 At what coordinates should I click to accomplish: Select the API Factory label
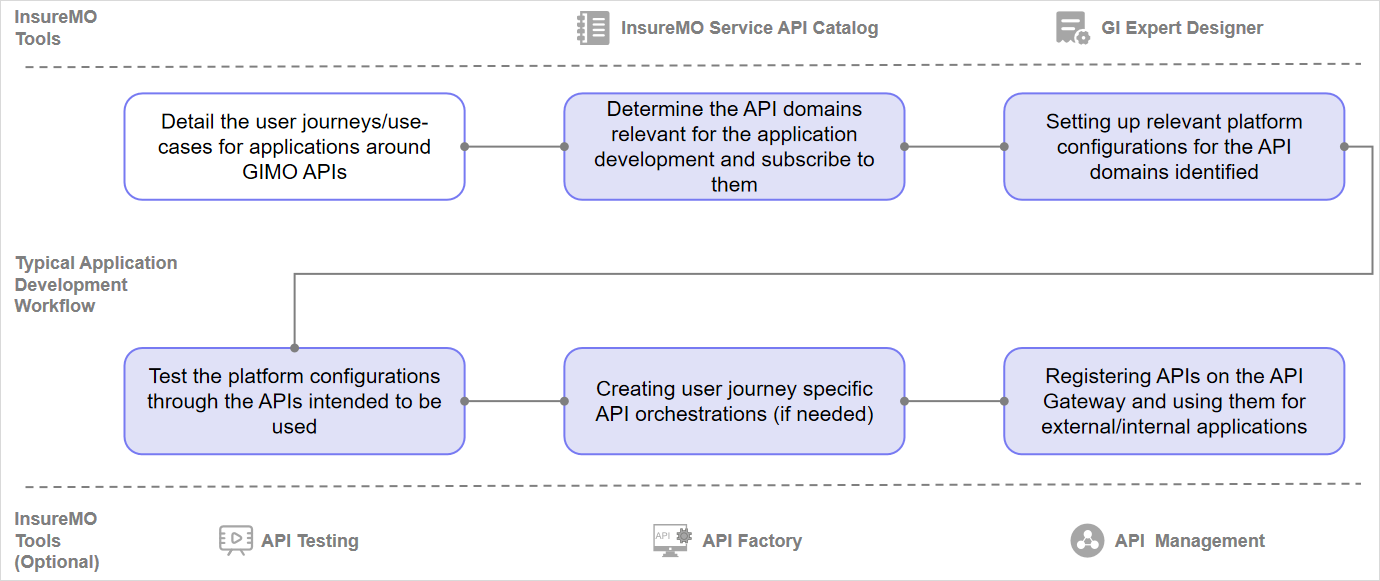click(x=752, y=541)
